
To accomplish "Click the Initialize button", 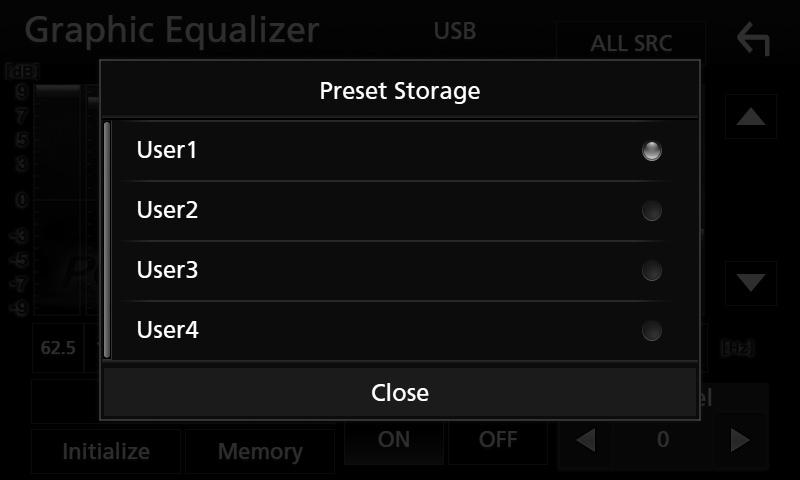I will (x=106, y=451).
